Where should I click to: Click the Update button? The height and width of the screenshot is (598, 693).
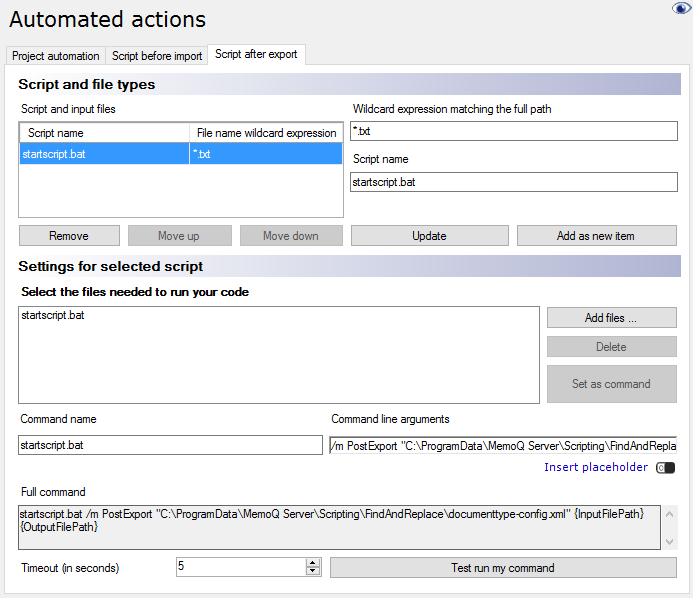pos(429,236)
